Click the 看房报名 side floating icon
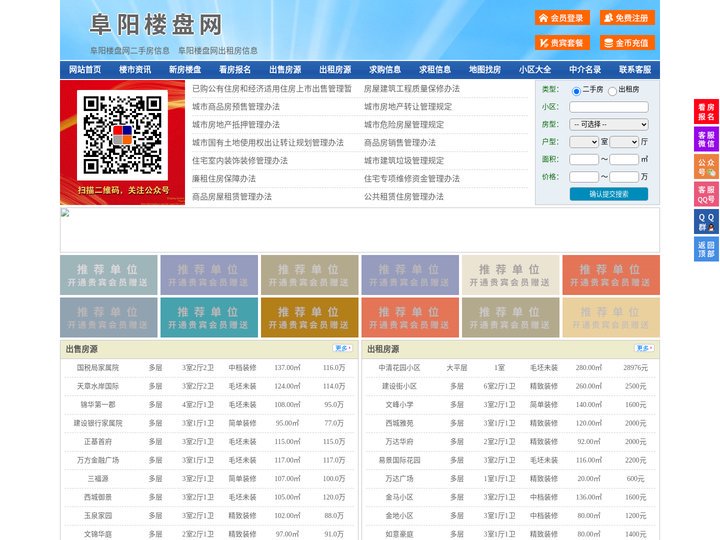 pyautogui.click(x=706, y=112)
